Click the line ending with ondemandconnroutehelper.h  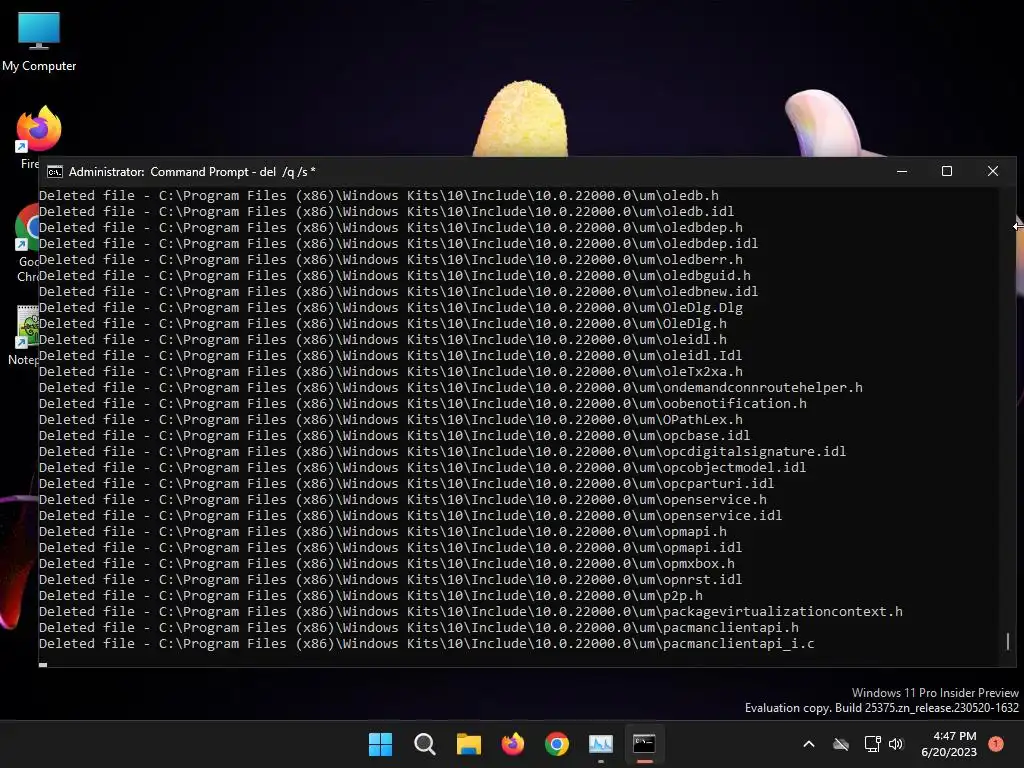451,387
